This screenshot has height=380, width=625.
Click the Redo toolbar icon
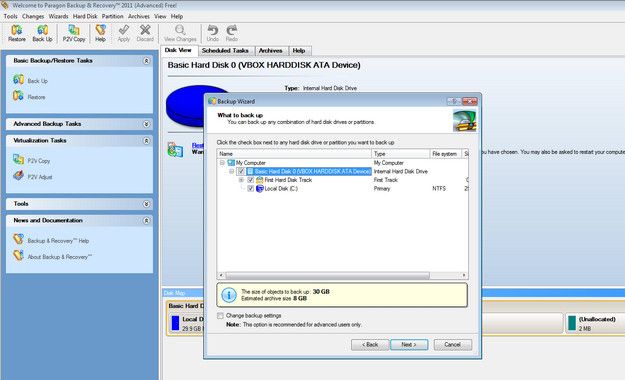[232, 30]
